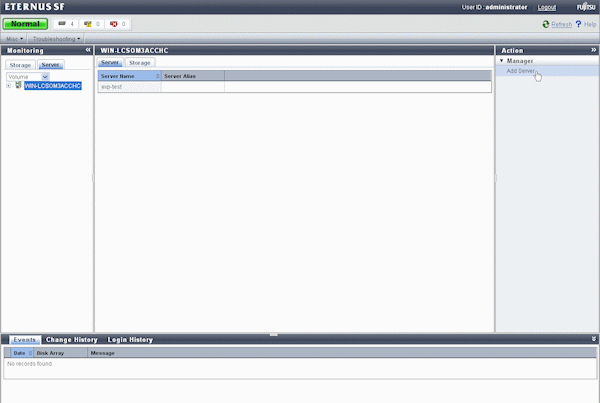
Task: Open the information events counter icon
Action: pos(62,24)
